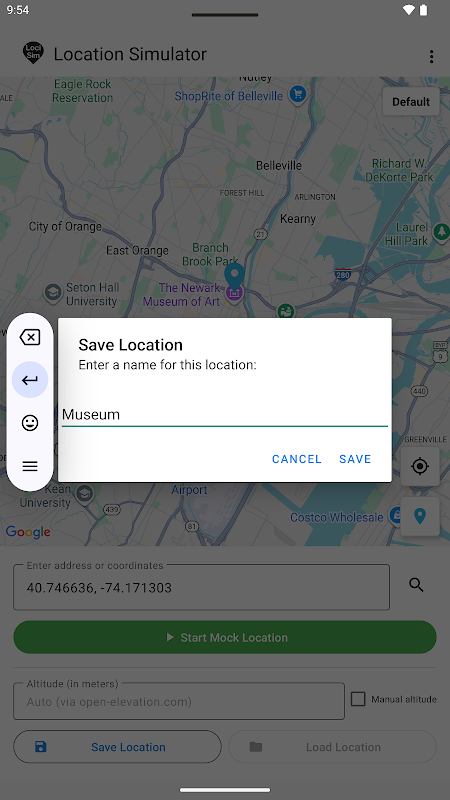Tap the Start Mock Location button
The width and height of the screenshot is (450, 800).
pyautogui.click(x=225, y=637)
